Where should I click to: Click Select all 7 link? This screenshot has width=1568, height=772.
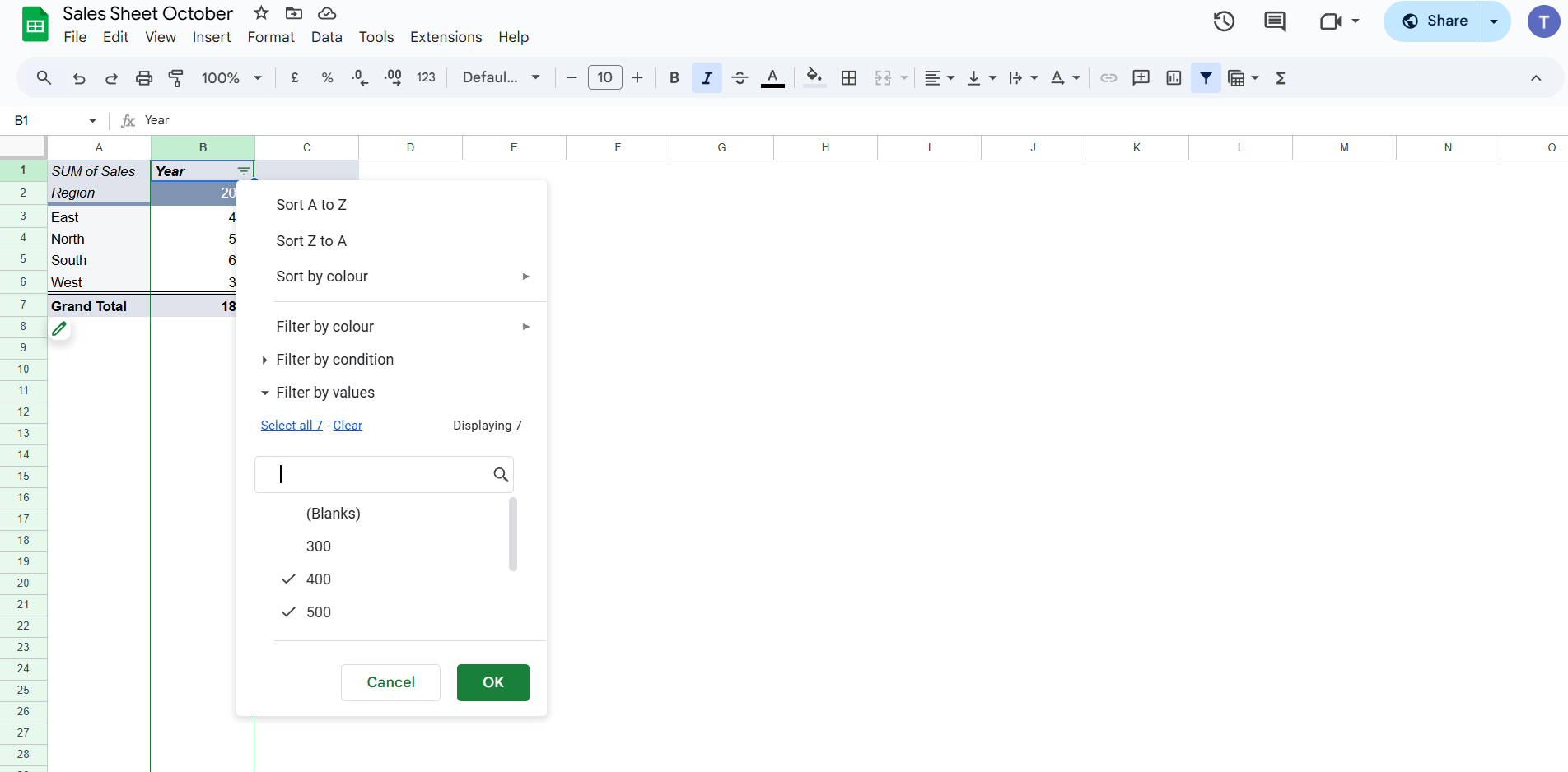point(292,425)
